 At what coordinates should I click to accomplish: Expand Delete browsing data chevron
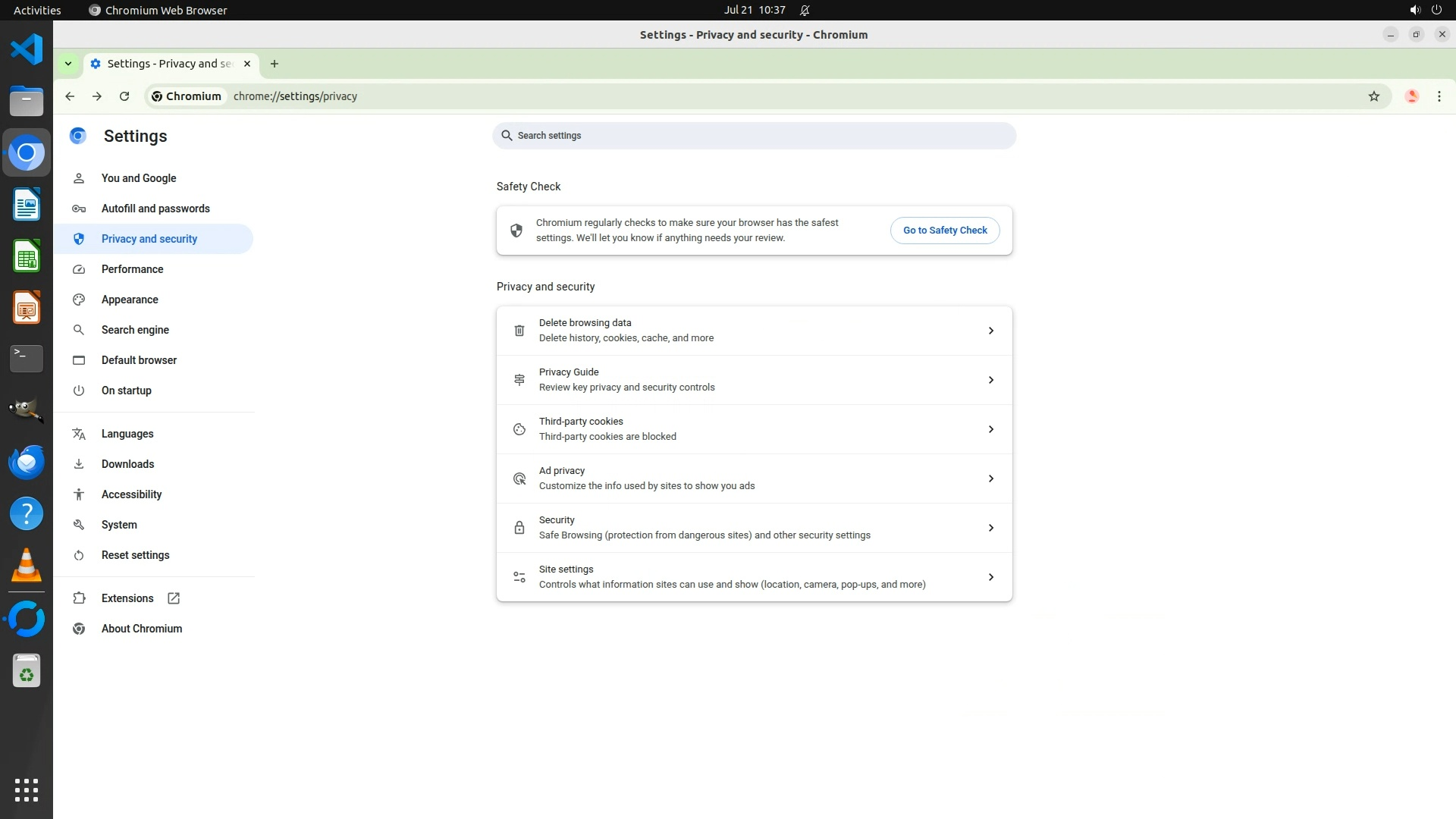(x=990, y=331)
